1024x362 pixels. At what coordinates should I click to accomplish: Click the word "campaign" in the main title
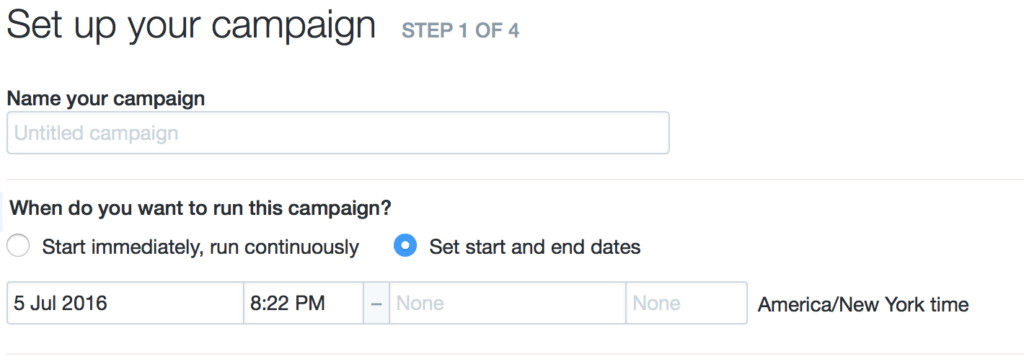[293, 27]
